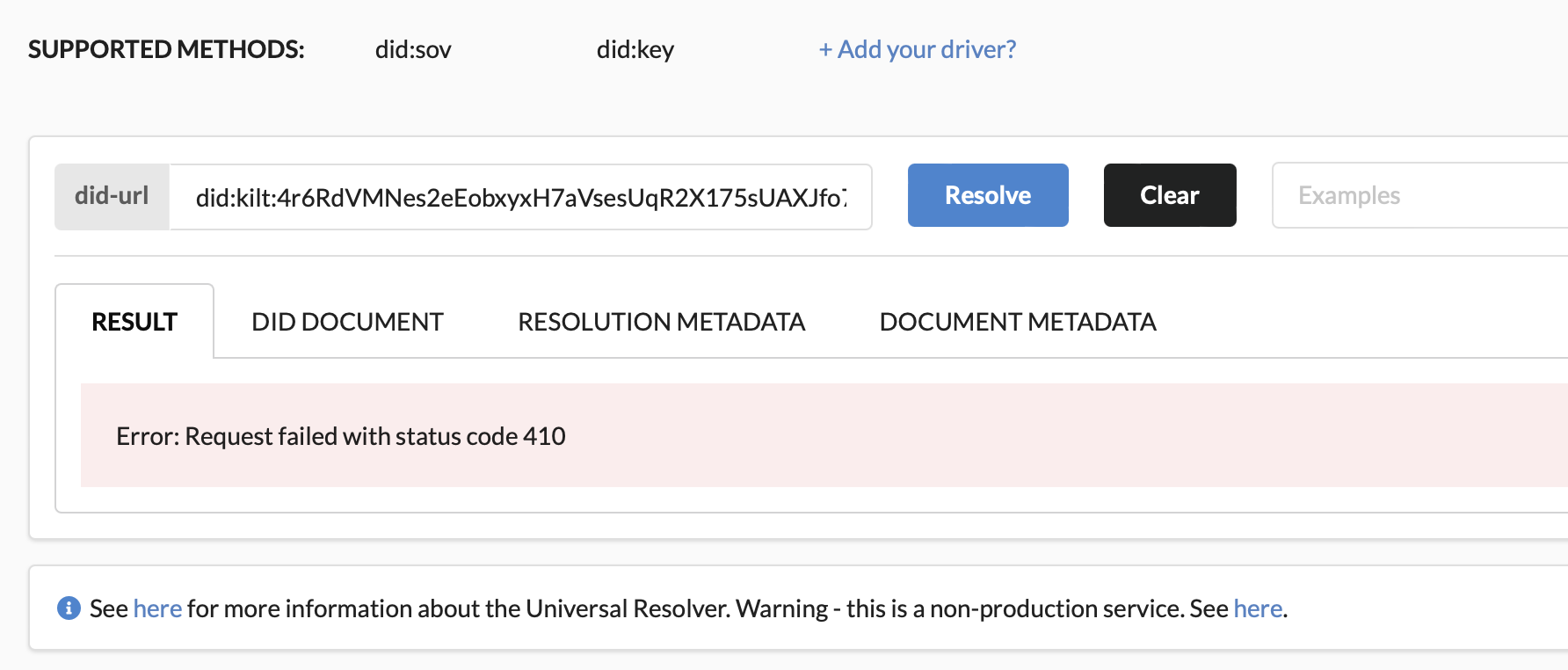Select the did:key supported method

(635, 50)
